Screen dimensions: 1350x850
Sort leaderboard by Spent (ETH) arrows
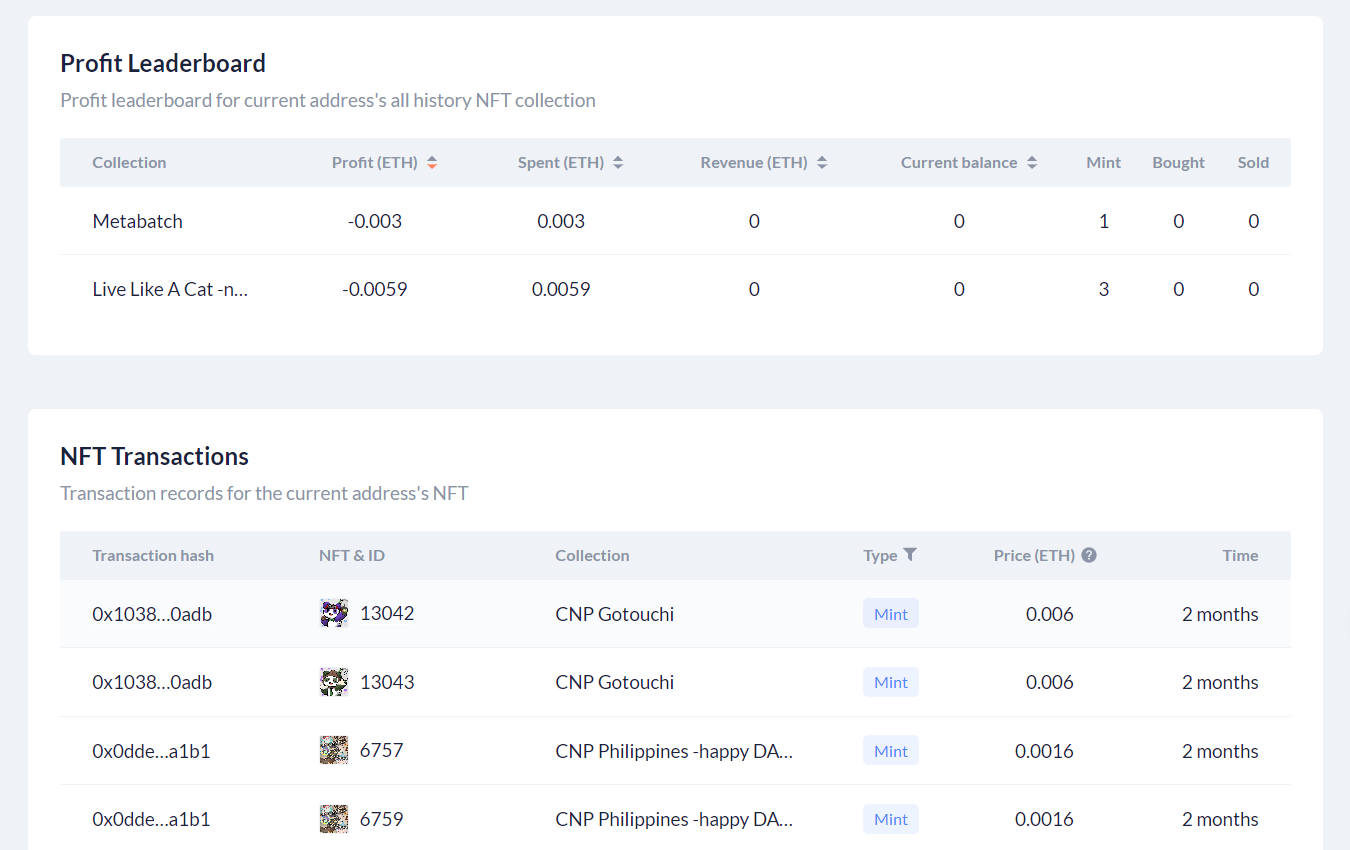click(x=618, y=163)
